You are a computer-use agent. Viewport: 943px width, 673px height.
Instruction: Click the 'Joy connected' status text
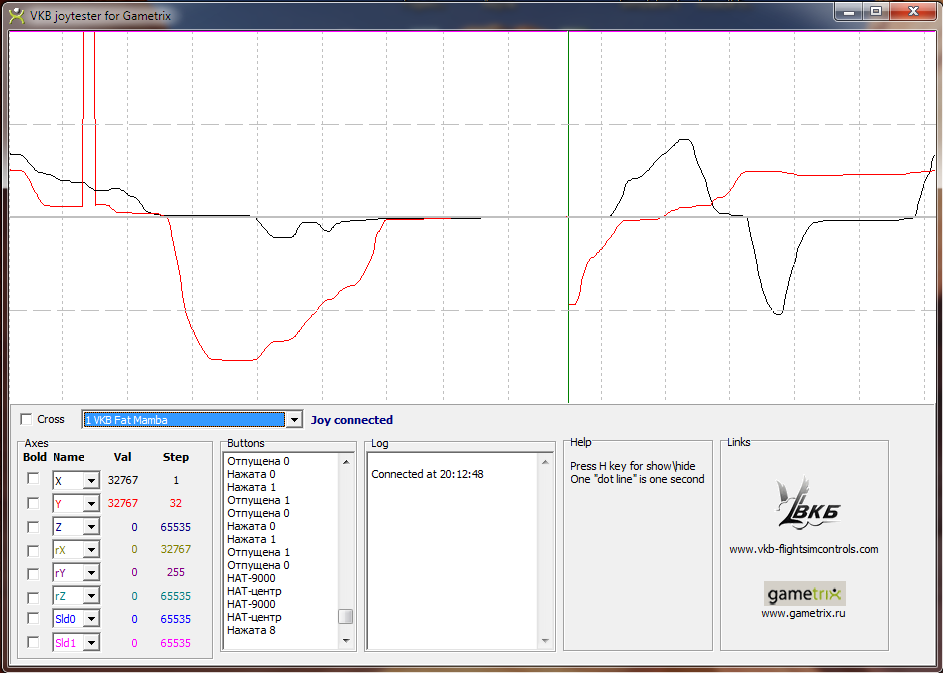352,420
